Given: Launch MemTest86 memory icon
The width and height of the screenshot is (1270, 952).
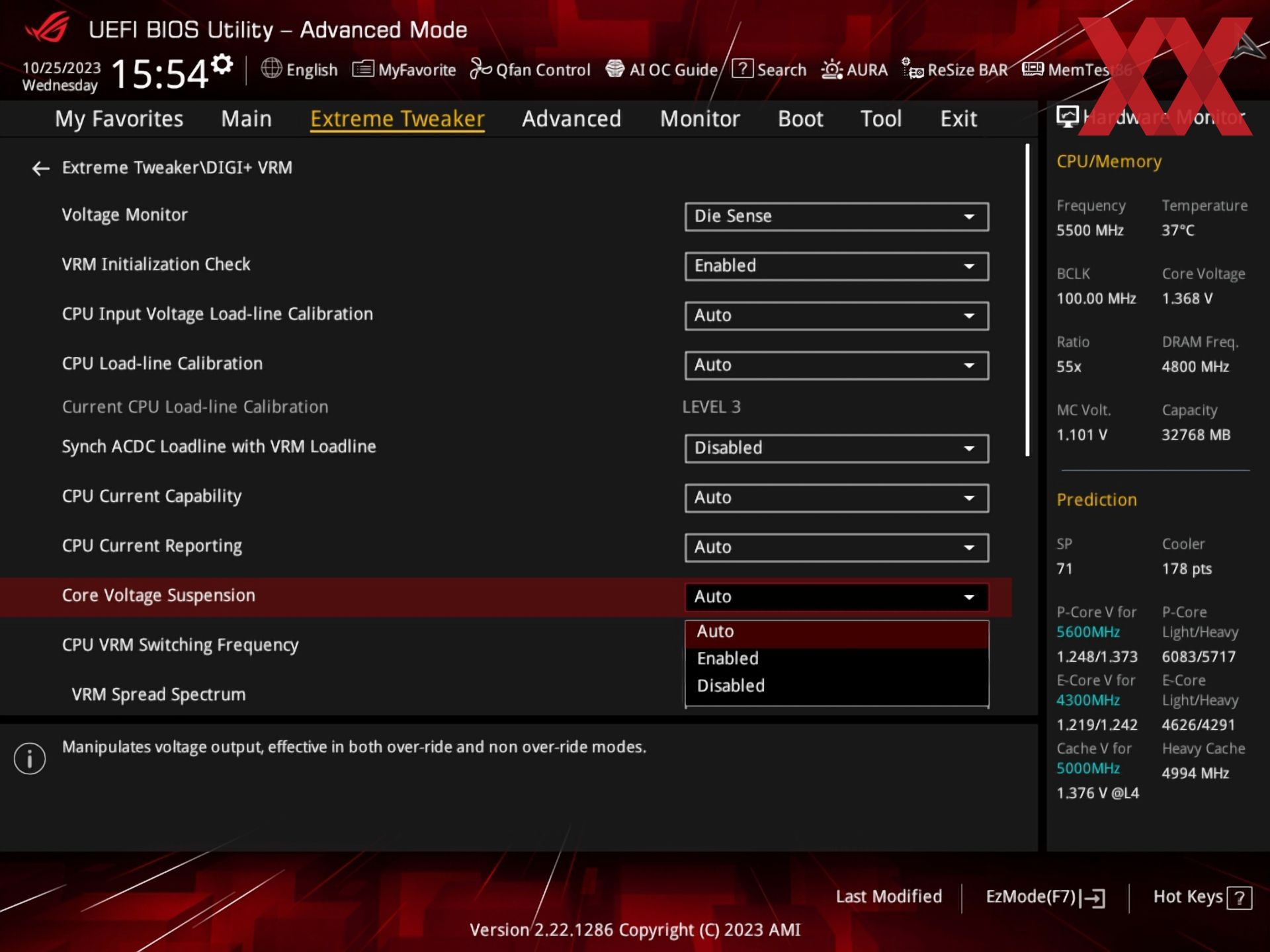Looking at the screenshot, I should click(1033, 69).
